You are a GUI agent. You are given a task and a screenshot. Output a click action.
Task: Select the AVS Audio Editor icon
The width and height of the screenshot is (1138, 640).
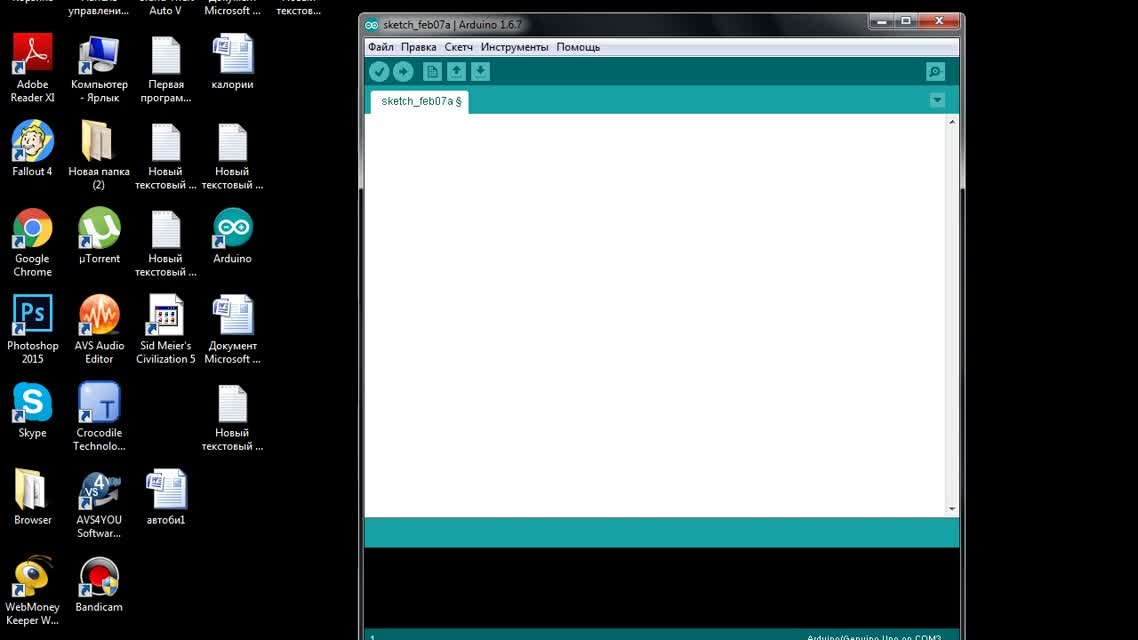[99, 329]
